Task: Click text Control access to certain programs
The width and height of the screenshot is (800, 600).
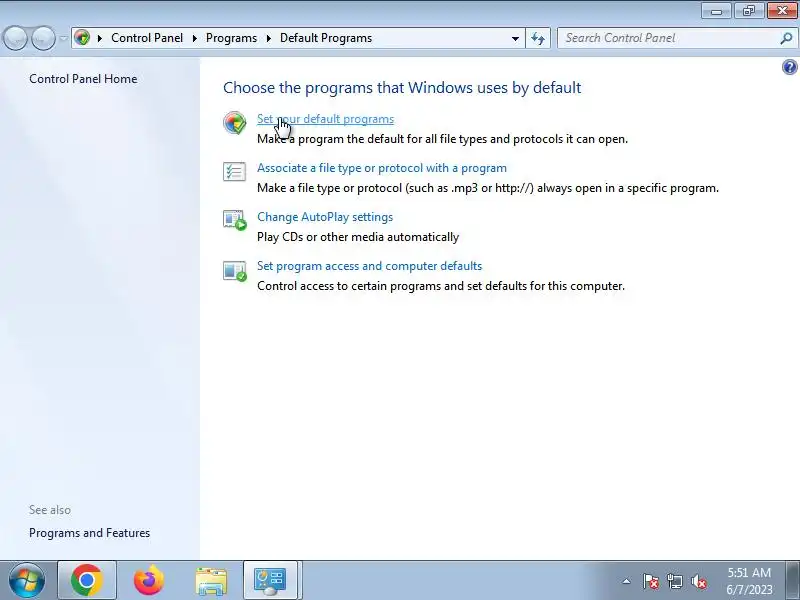Action: (441, 286)
